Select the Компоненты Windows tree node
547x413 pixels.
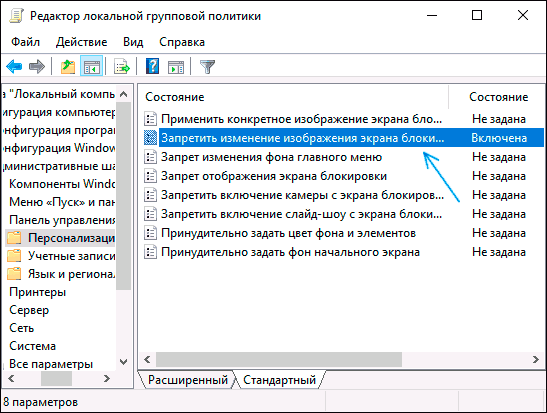(x=62, y=183)
